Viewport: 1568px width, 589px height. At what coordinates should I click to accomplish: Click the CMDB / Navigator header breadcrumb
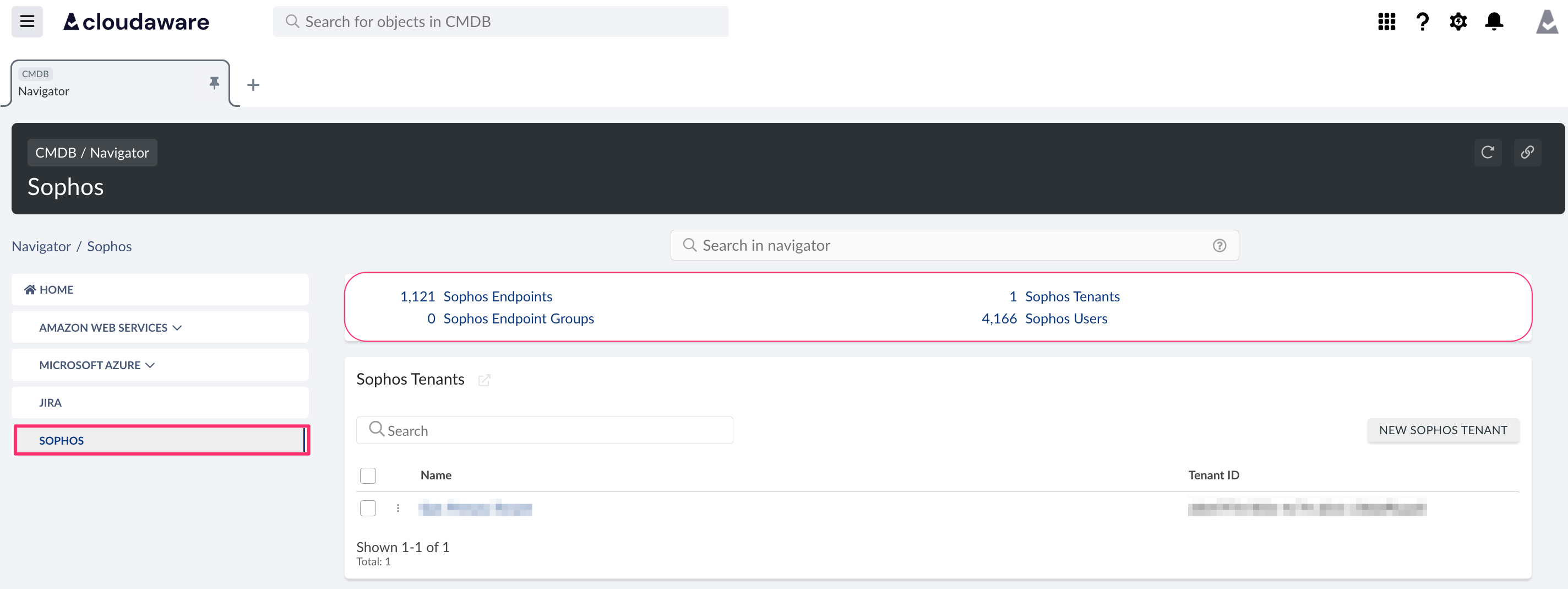pos(92,153)
